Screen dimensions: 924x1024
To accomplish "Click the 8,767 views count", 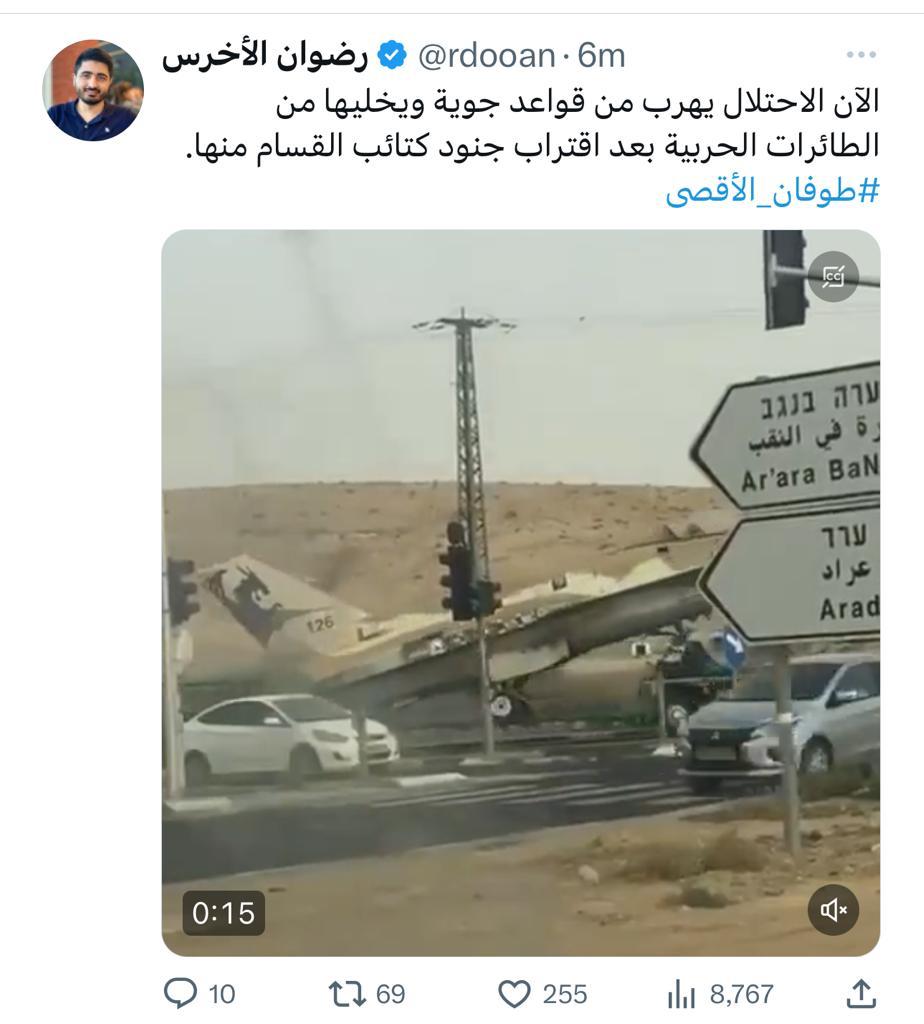I will (x=742, y=995).
